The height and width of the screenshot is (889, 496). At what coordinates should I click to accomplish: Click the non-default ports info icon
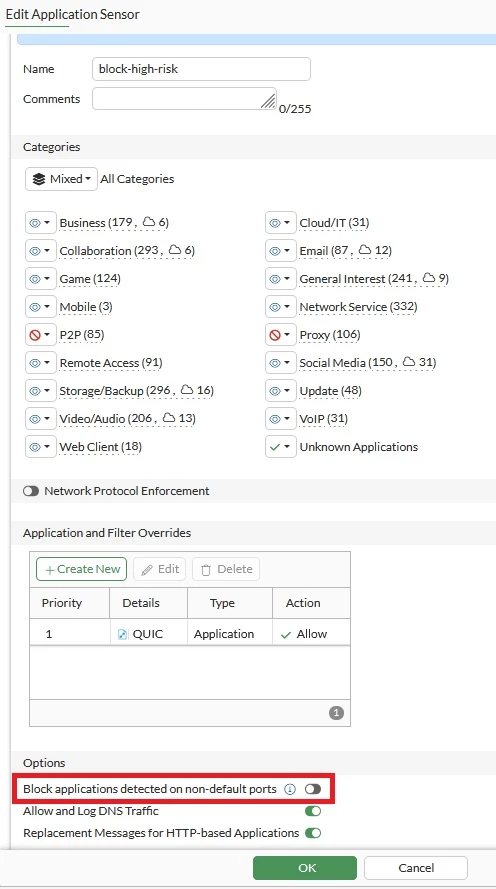290,789
